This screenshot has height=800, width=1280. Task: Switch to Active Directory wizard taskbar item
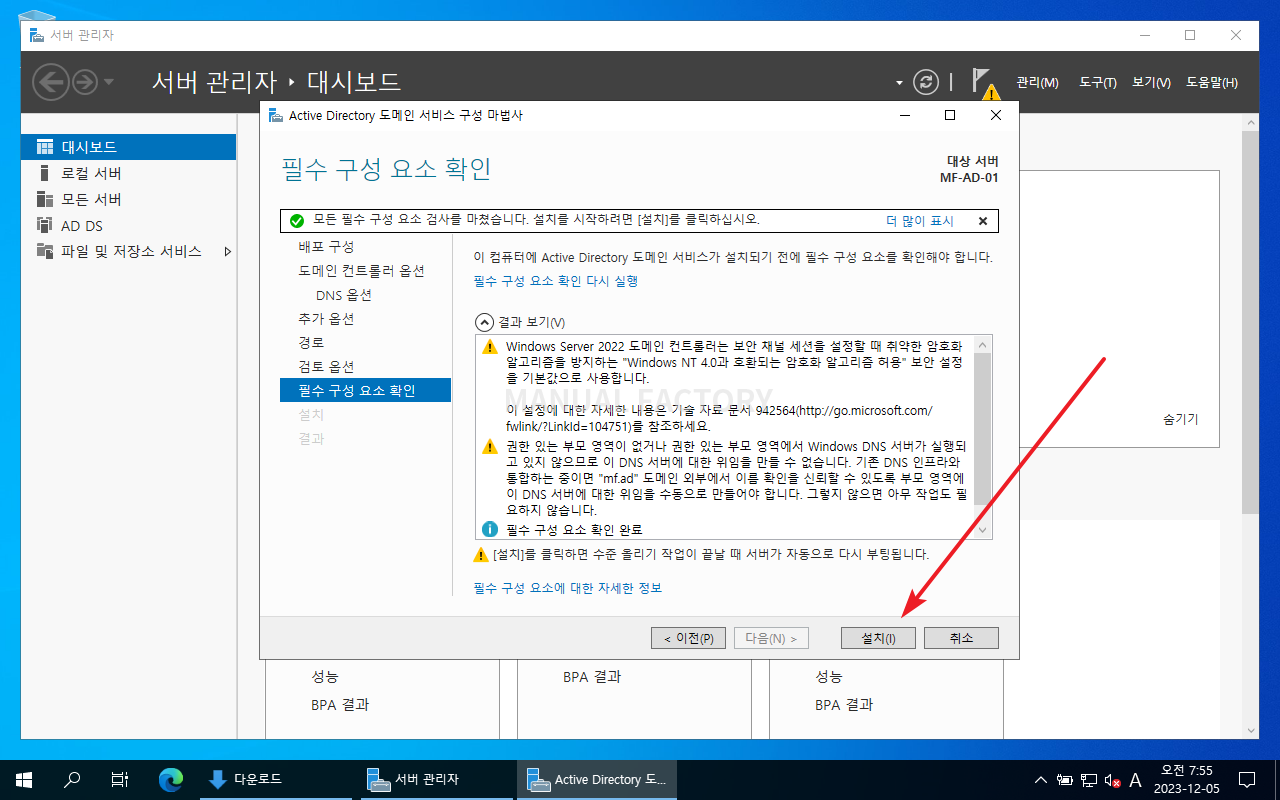(596, 779)
